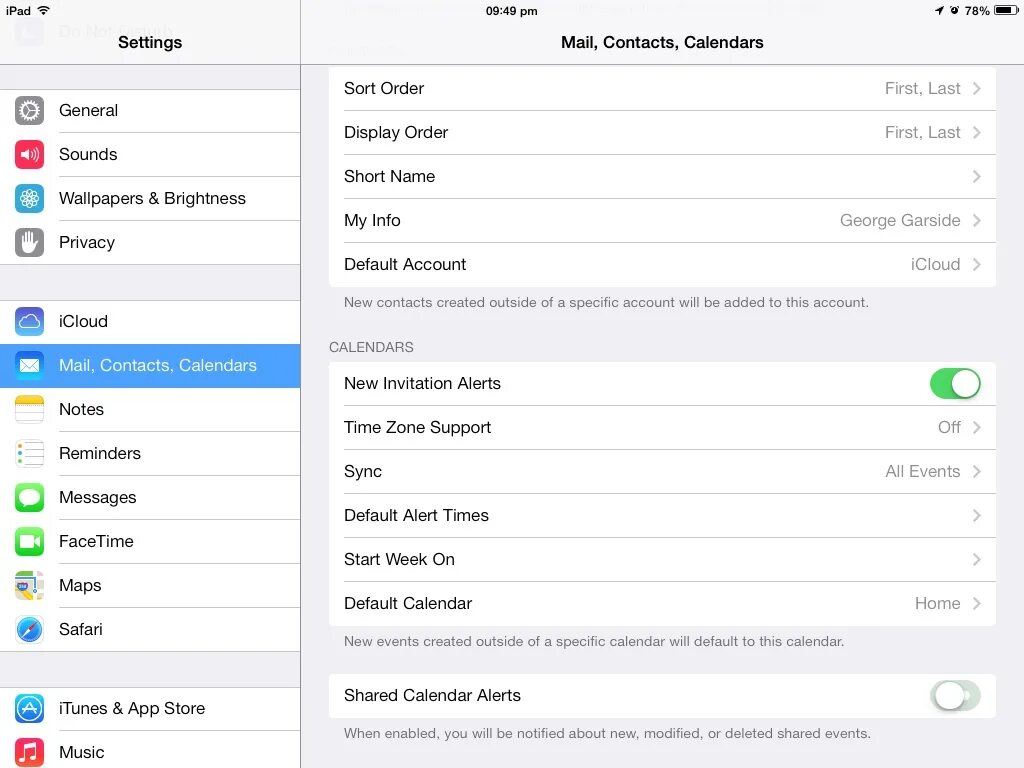
Task: Open the Maps app icon in sidebar
Action: point(29,585)
